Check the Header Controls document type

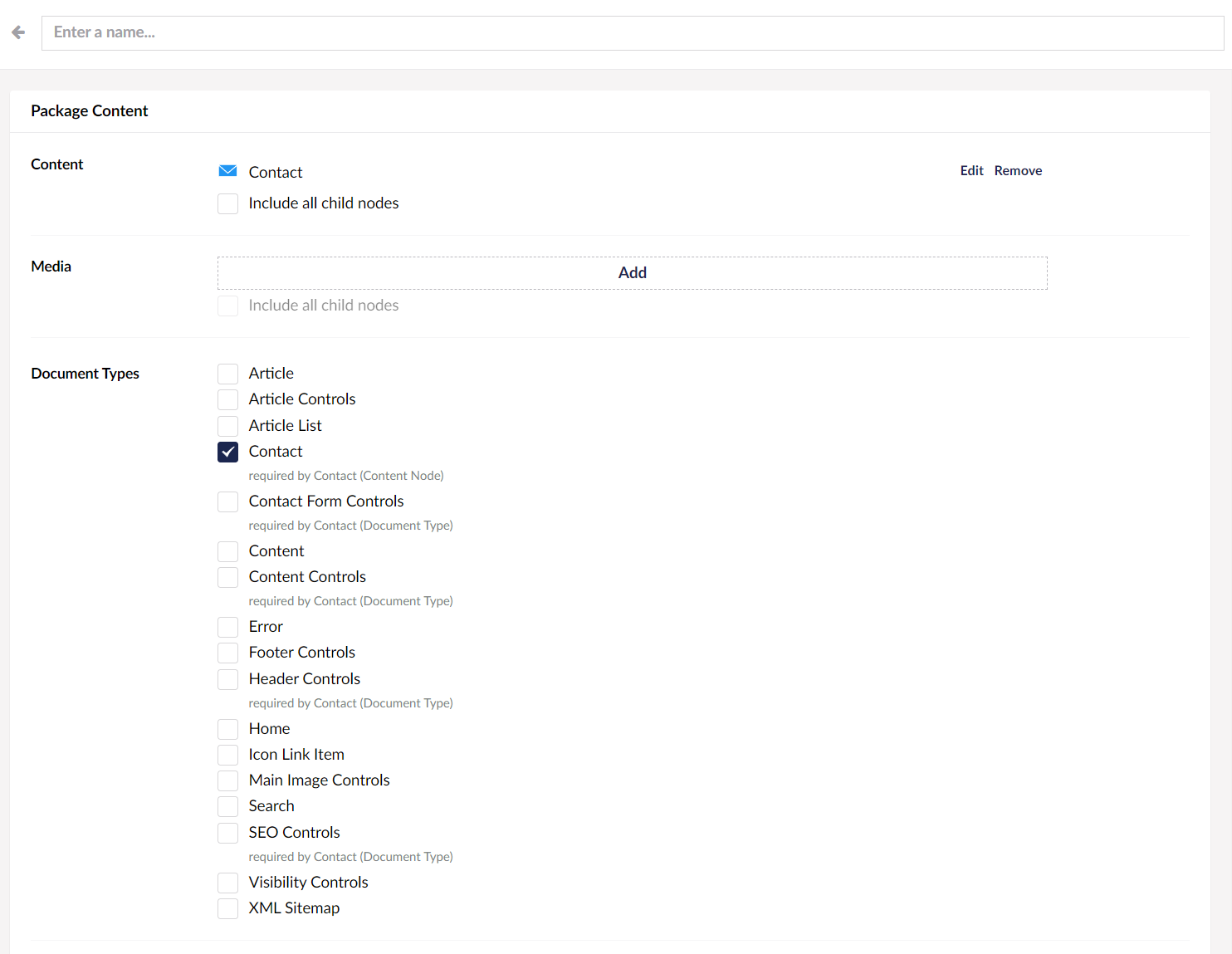(x=227, y=679)
